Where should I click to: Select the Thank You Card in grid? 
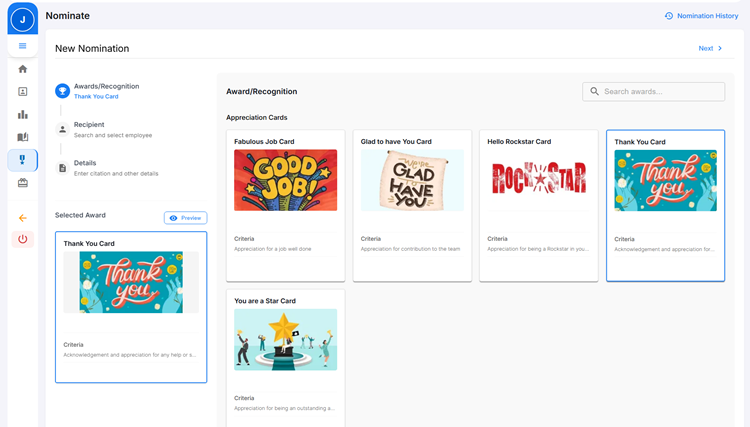pyautogui.click(x=665, y=206)
